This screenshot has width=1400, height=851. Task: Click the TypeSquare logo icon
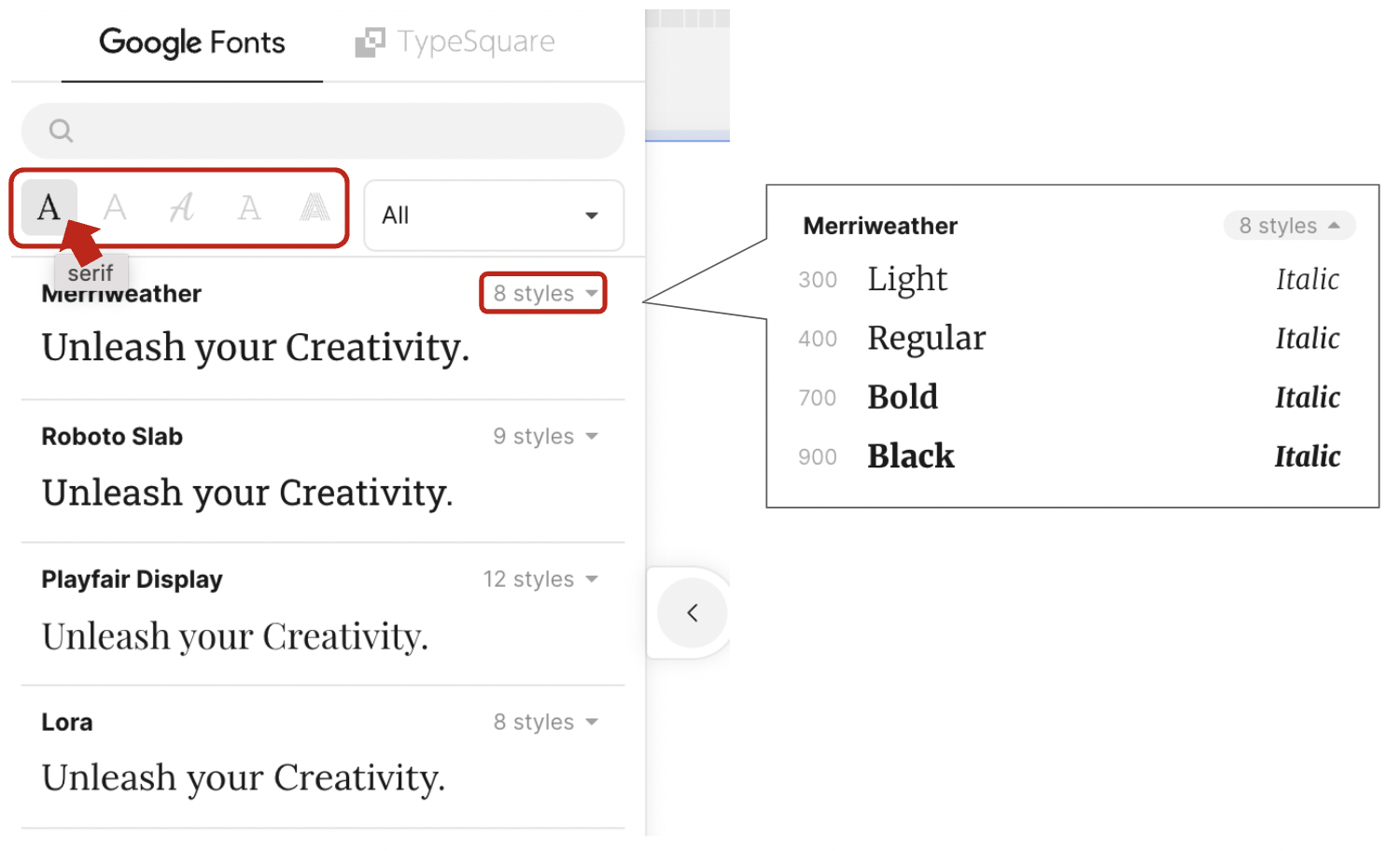[x=370, y=42]
